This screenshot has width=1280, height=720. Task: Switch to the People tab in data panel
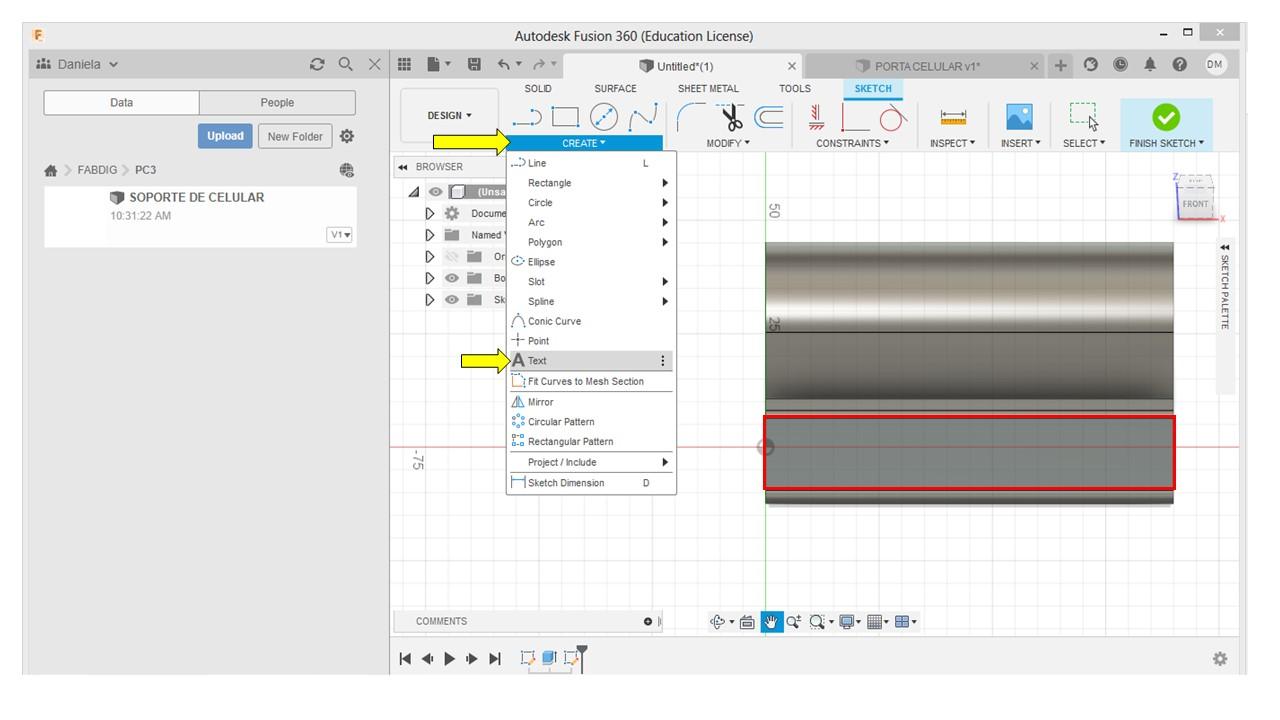point(277,103)
